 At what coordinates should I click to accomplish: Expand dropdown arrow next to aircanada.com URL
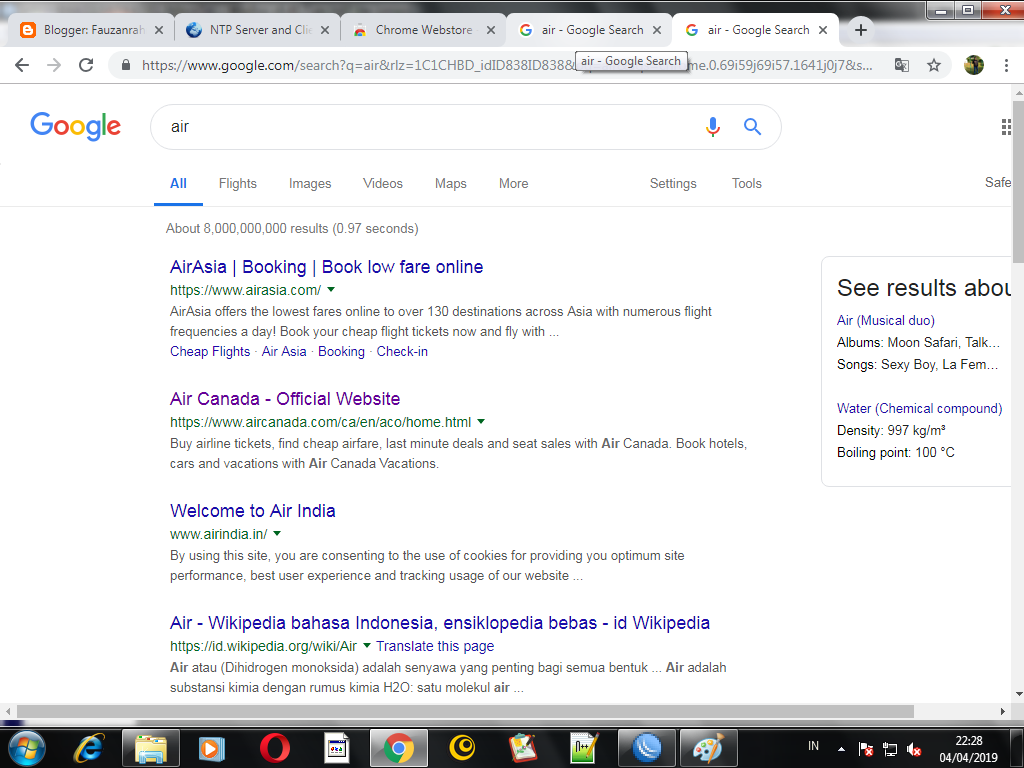point(481,421)
